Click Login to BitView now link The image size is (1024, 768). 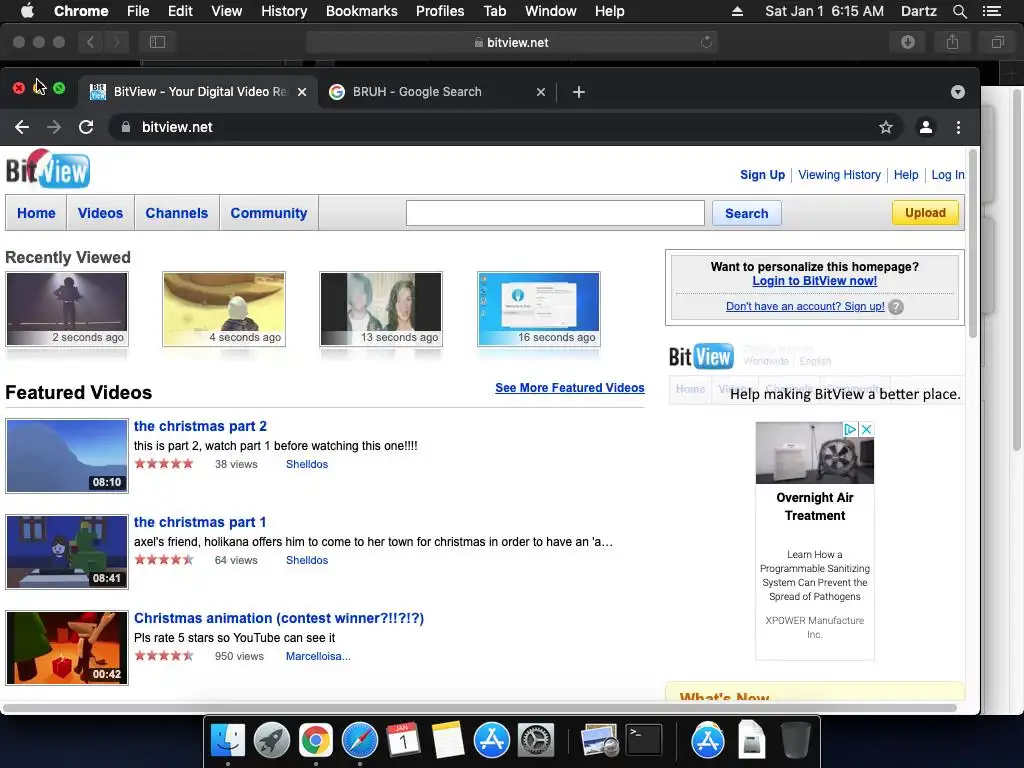click(x=814, y=281)
